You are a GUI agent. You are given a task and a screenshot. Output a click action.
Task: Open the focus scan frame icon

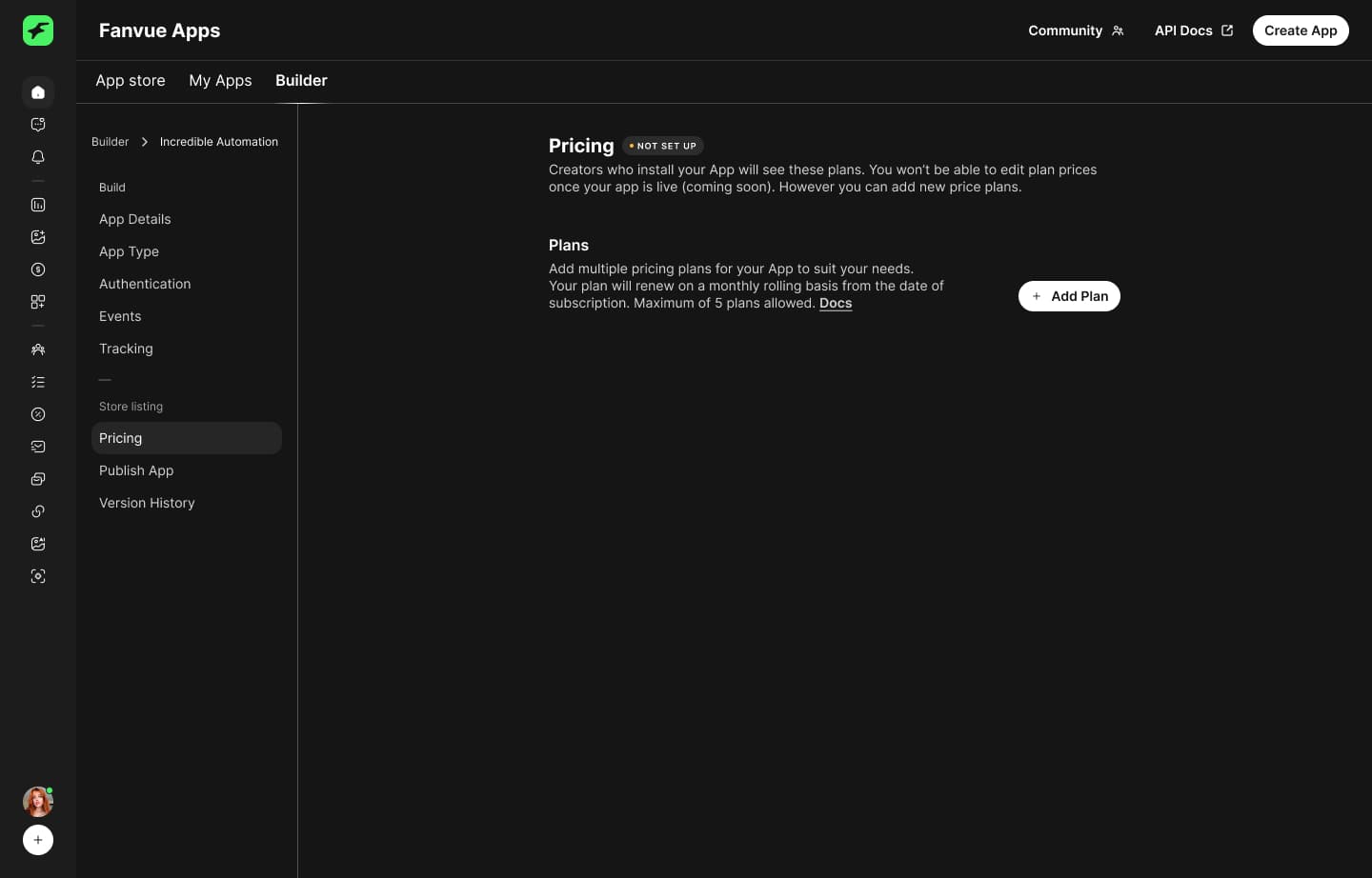tap(38, 576)
